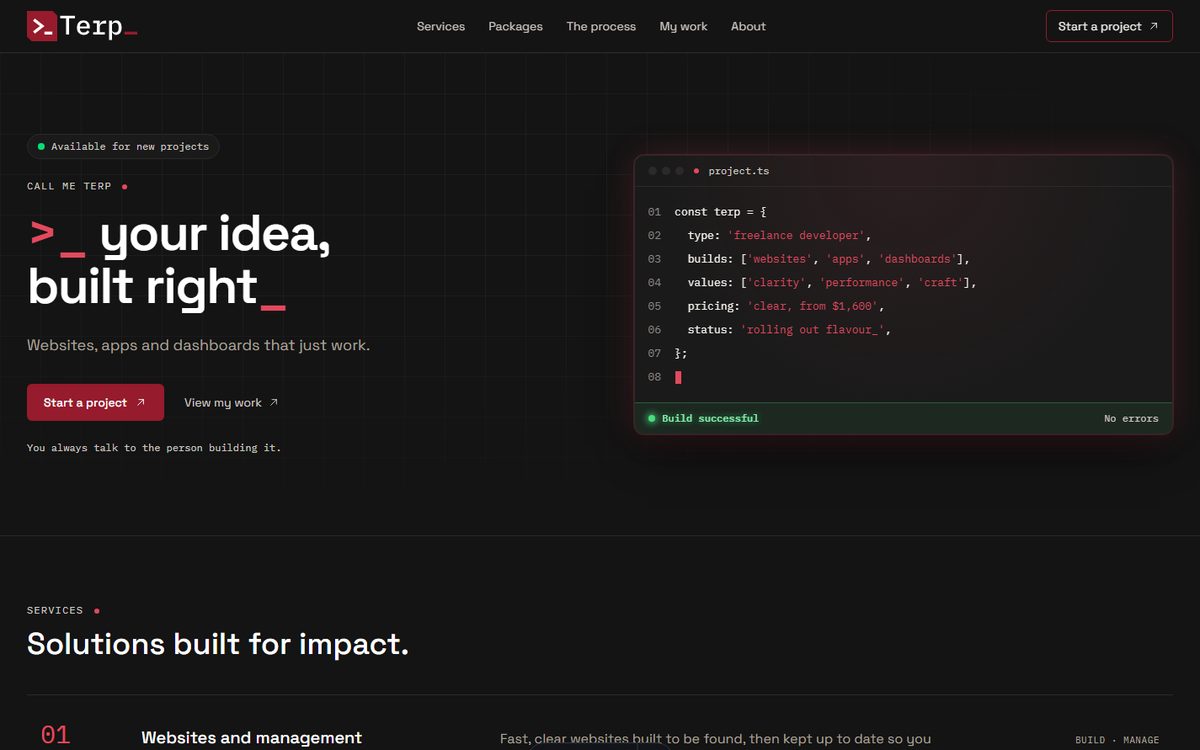The image size is (1200, 750).
Task: Click the 'performance' value in code
Action: [x=862, y=282]
